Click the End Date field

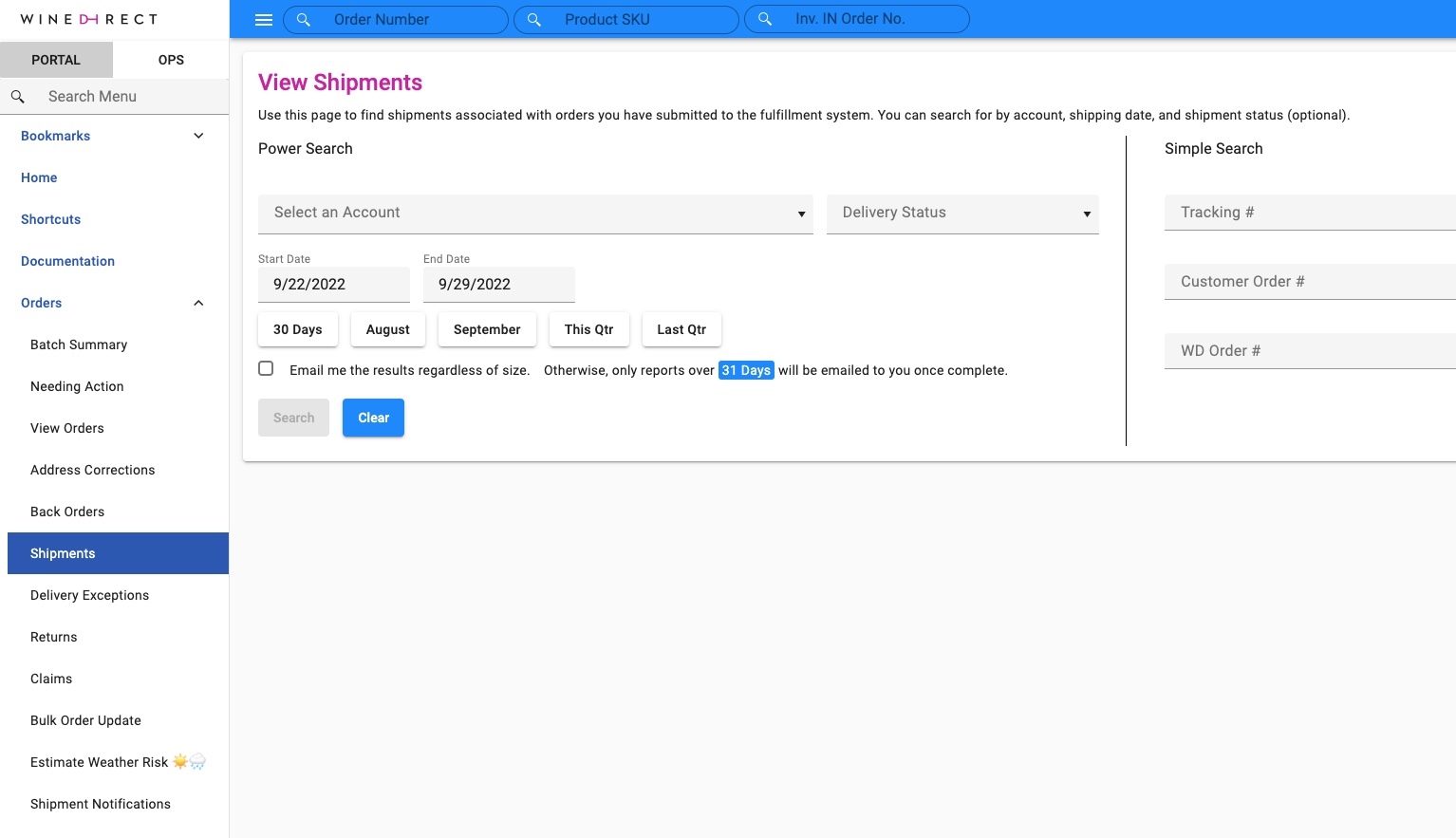pos(499,284)
